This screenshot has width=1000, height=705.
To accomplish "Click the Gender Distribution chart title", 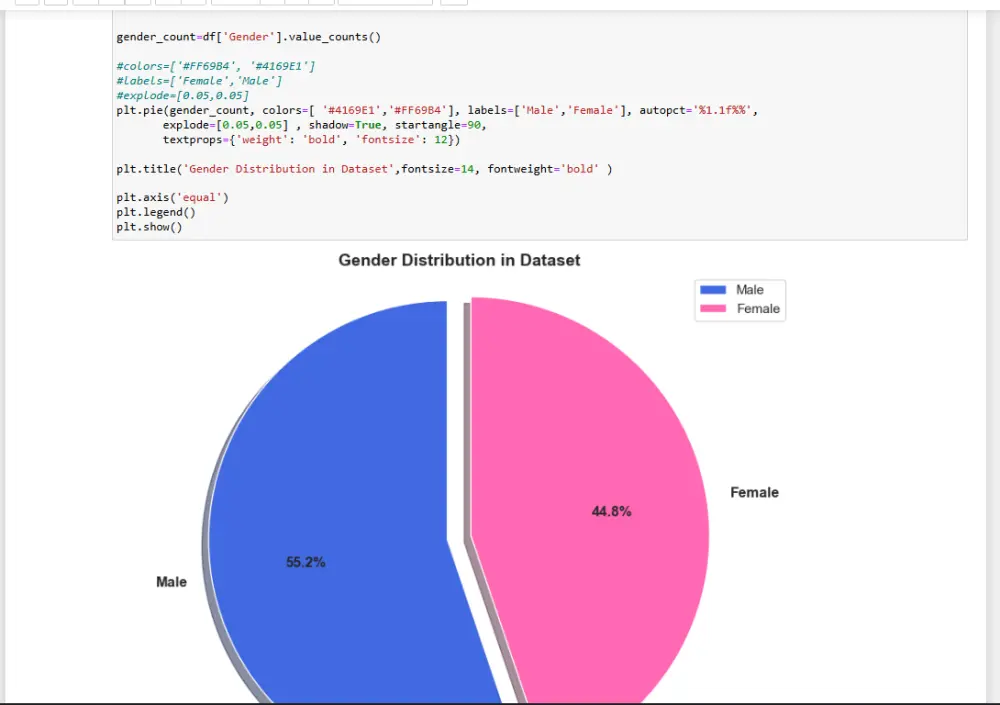I will click(459, 260).
